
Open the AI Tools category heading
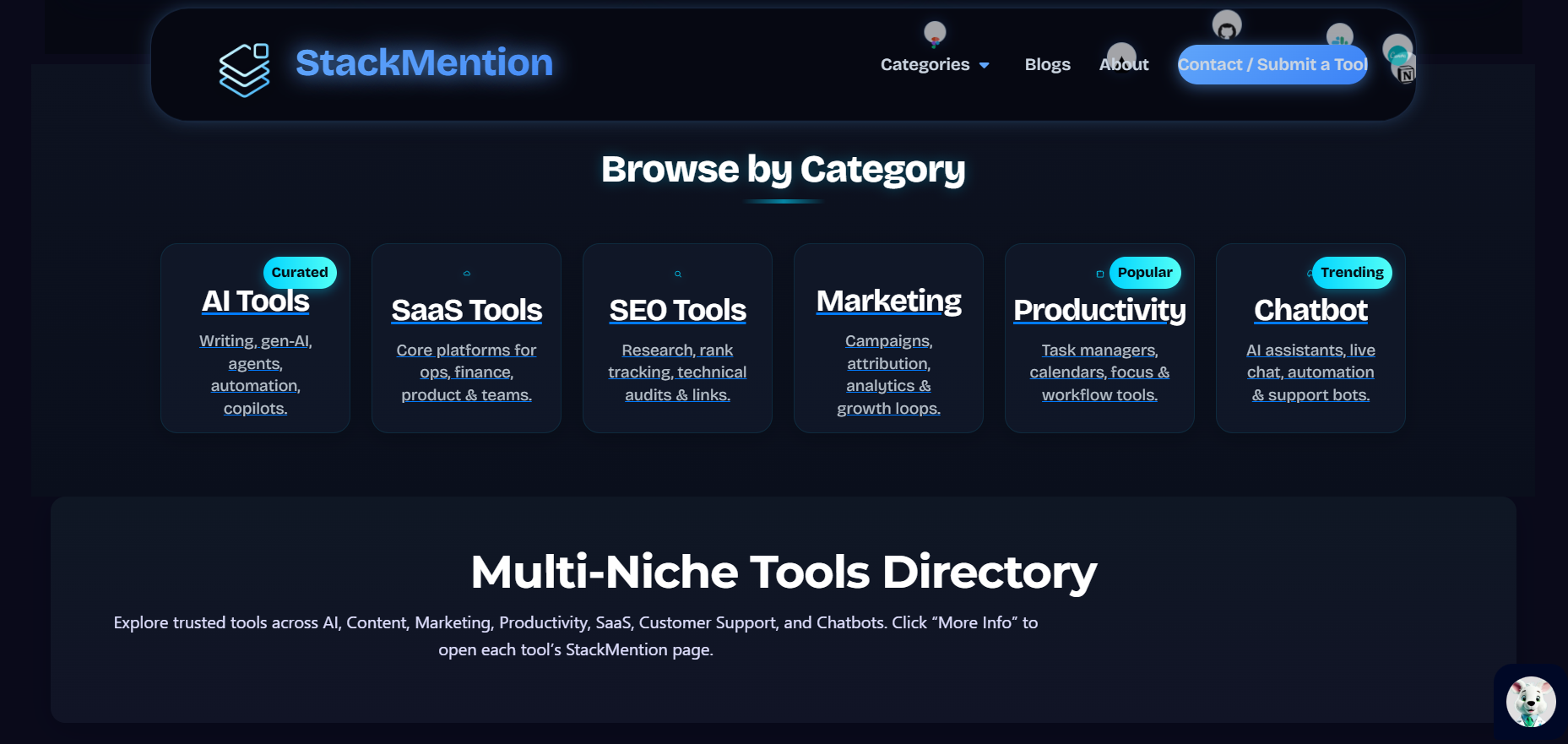tap(256, 301)
